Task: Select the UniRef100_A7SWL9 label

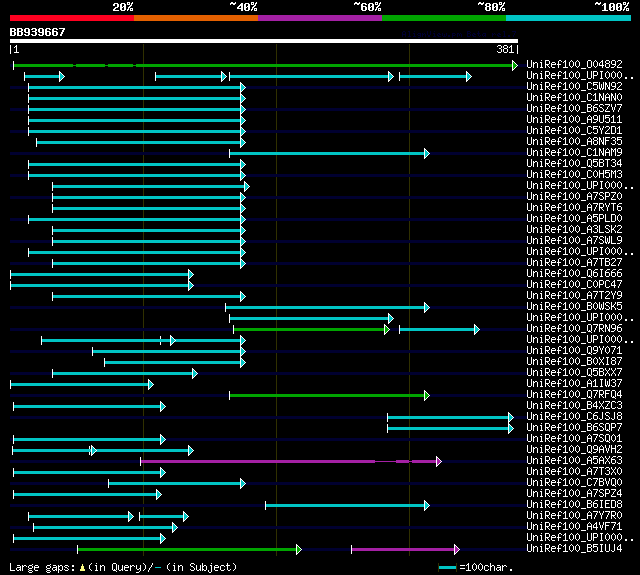Action: tap(574, 241)
